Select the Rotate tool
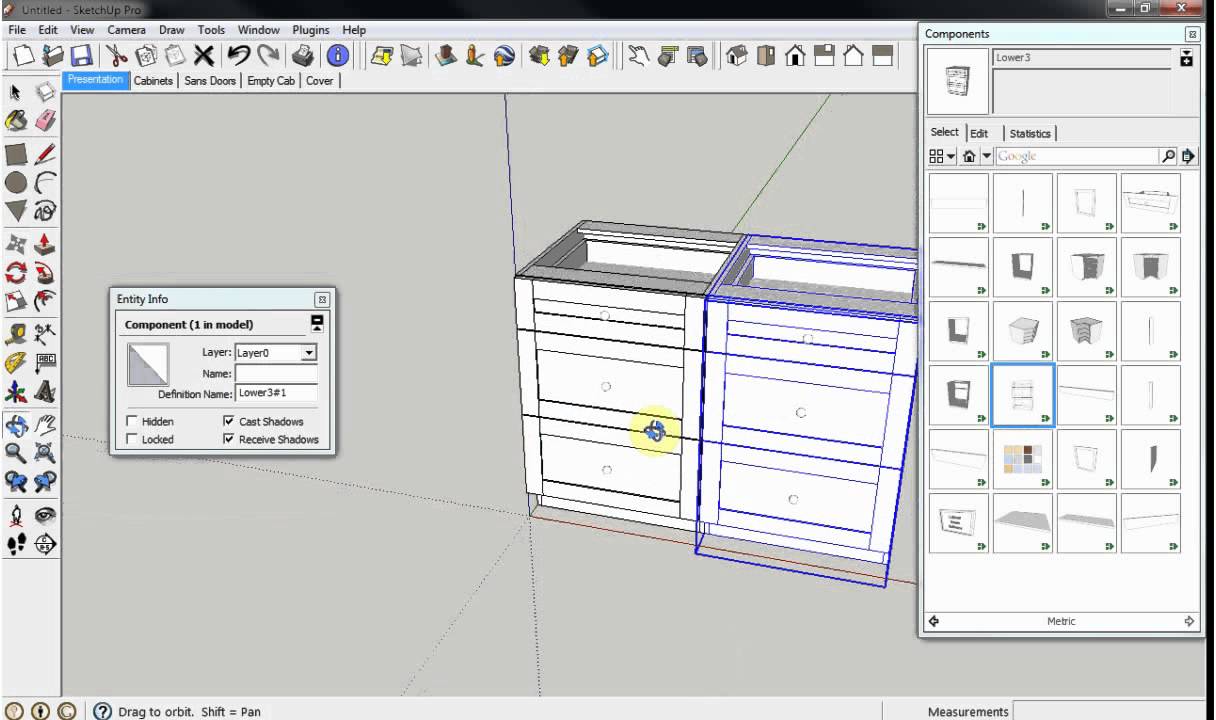This screenshot has height=720, width=1216. (15, 273)
